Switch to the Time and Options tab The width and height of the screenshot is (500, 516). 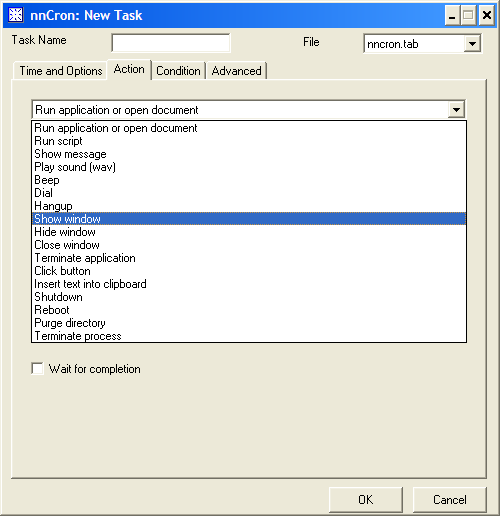60,71
